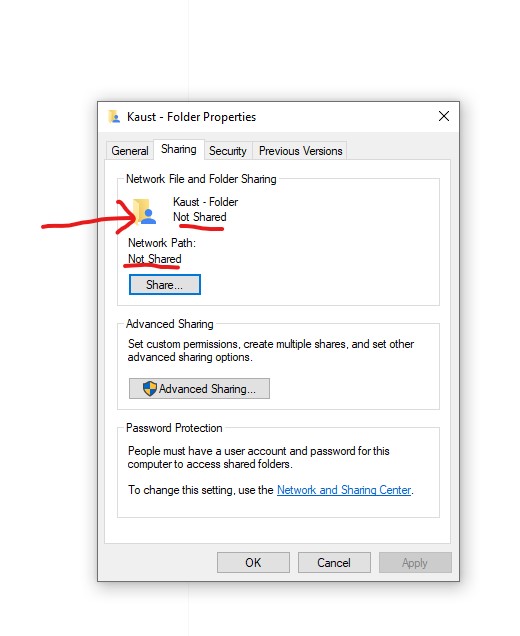Image resolution: width=520 pixels, height=636 pixels.
Task: Go to the Previous Versions tab
Action: coord(301,151)
